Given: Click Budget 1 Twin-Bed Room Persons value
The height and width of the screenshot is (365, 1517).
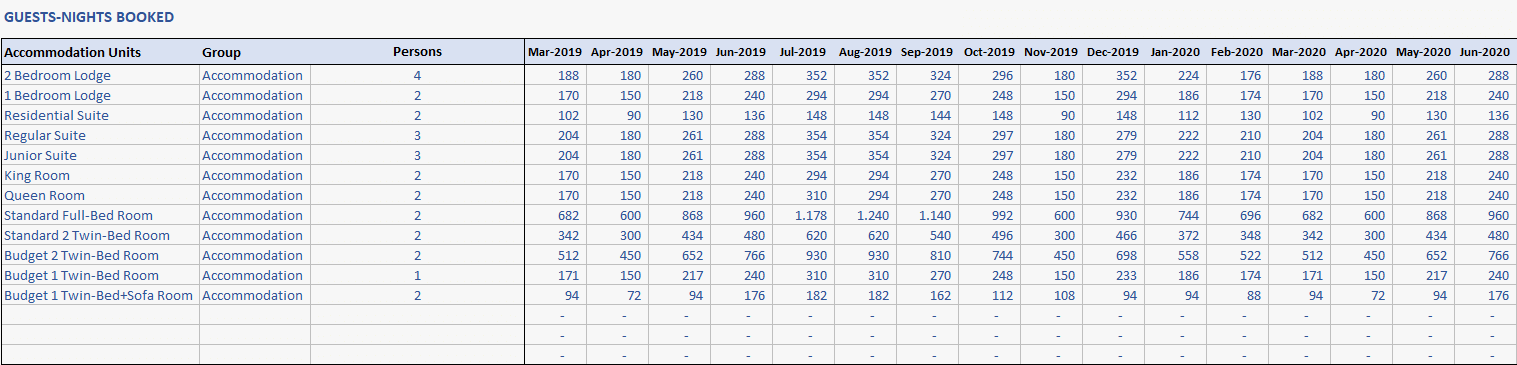Looking at the screenshot, I should coord(417,275).
